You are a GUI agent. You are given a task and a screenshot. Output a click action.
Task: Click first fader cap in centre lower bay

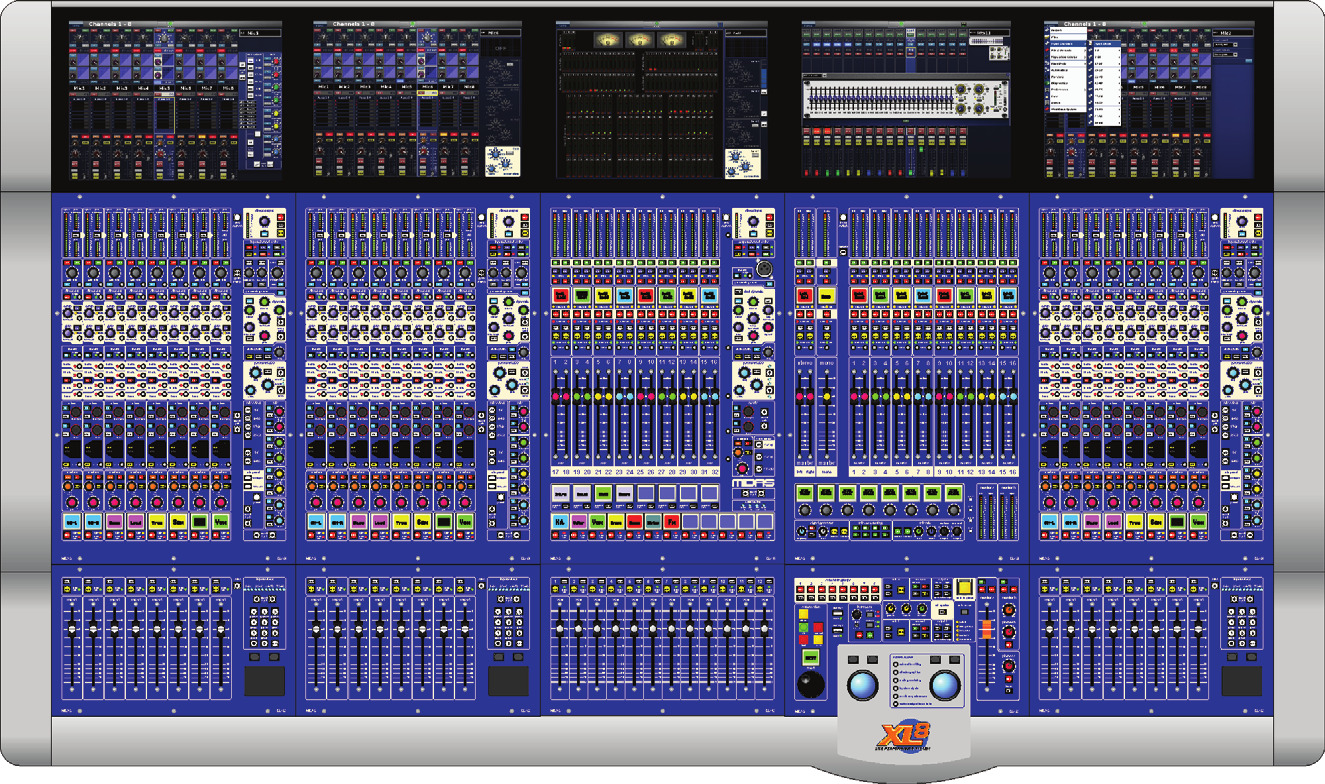coord(561,628)
